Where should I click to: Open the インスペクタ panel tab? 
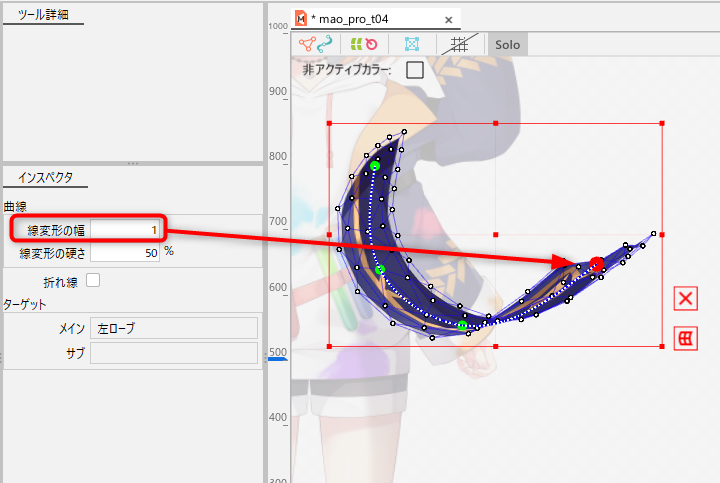(45, 178)
